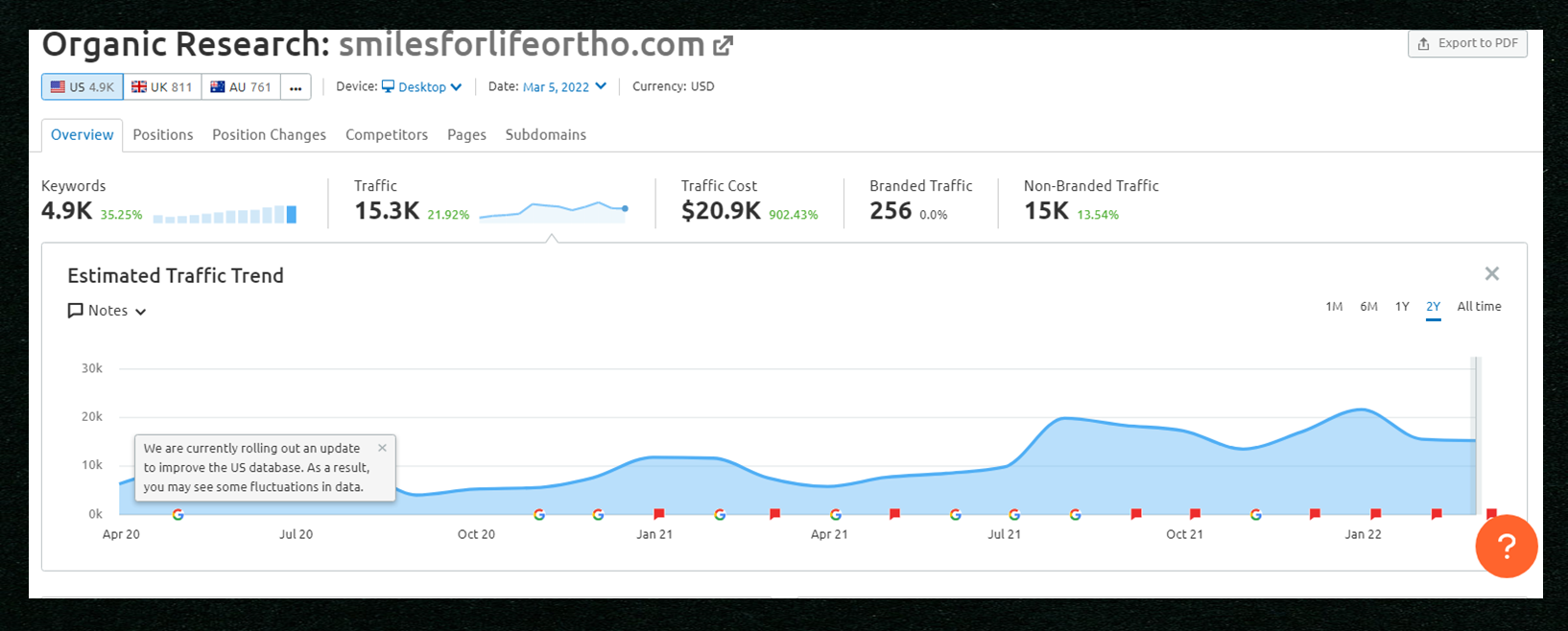
Task: Dismiss the US database update tooltip
Action: (382, 448)
